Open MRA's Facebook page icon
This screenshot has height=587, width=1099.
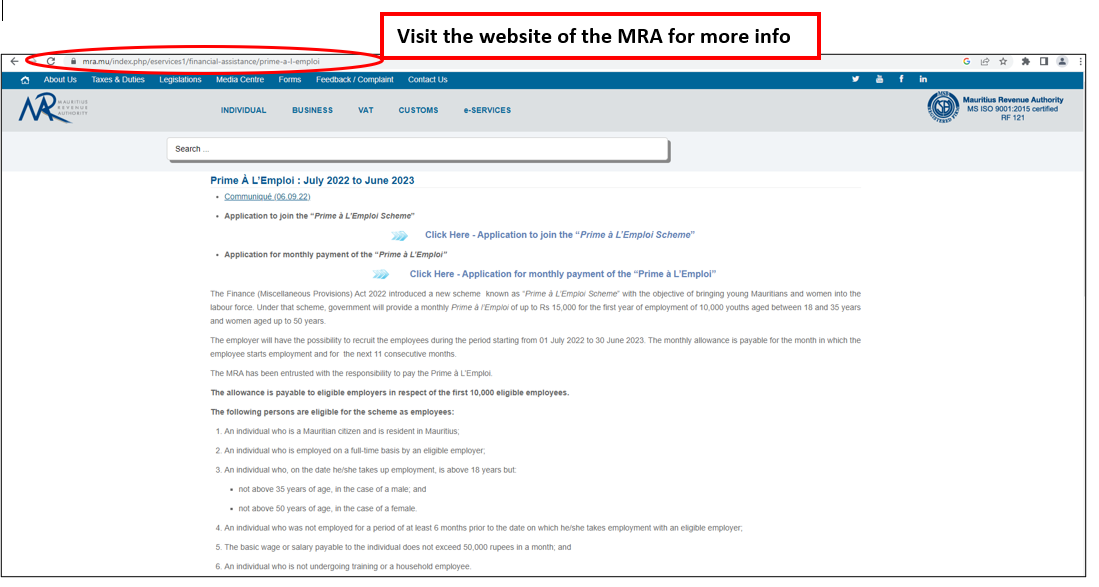point(901,79)
